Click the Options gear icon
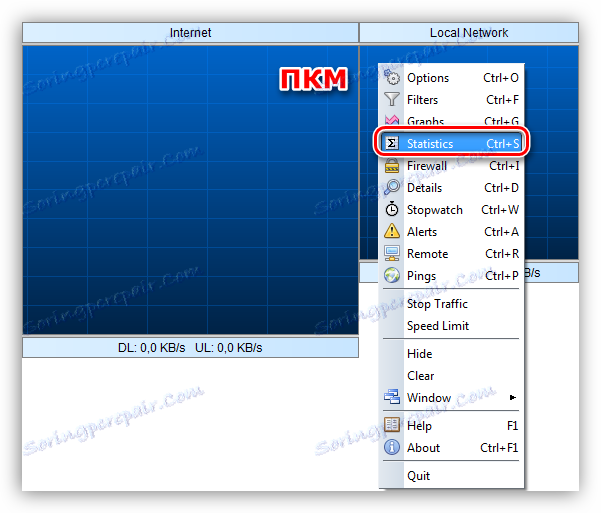 [x=392, y=77]
